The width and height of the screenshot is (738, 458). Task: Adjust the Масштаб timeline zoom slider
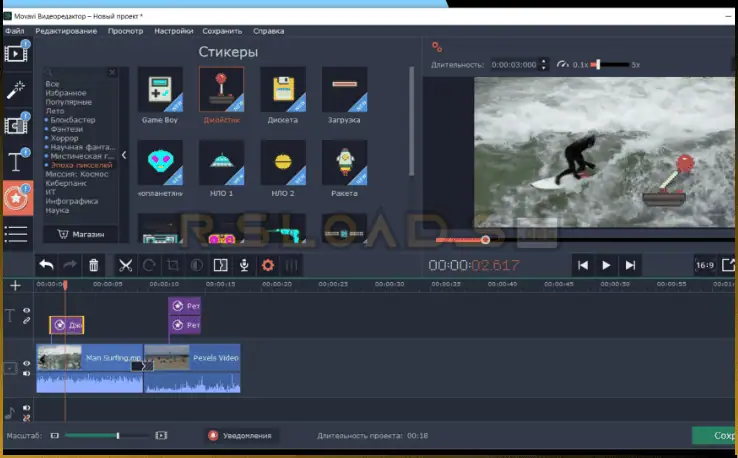point(105,435)
